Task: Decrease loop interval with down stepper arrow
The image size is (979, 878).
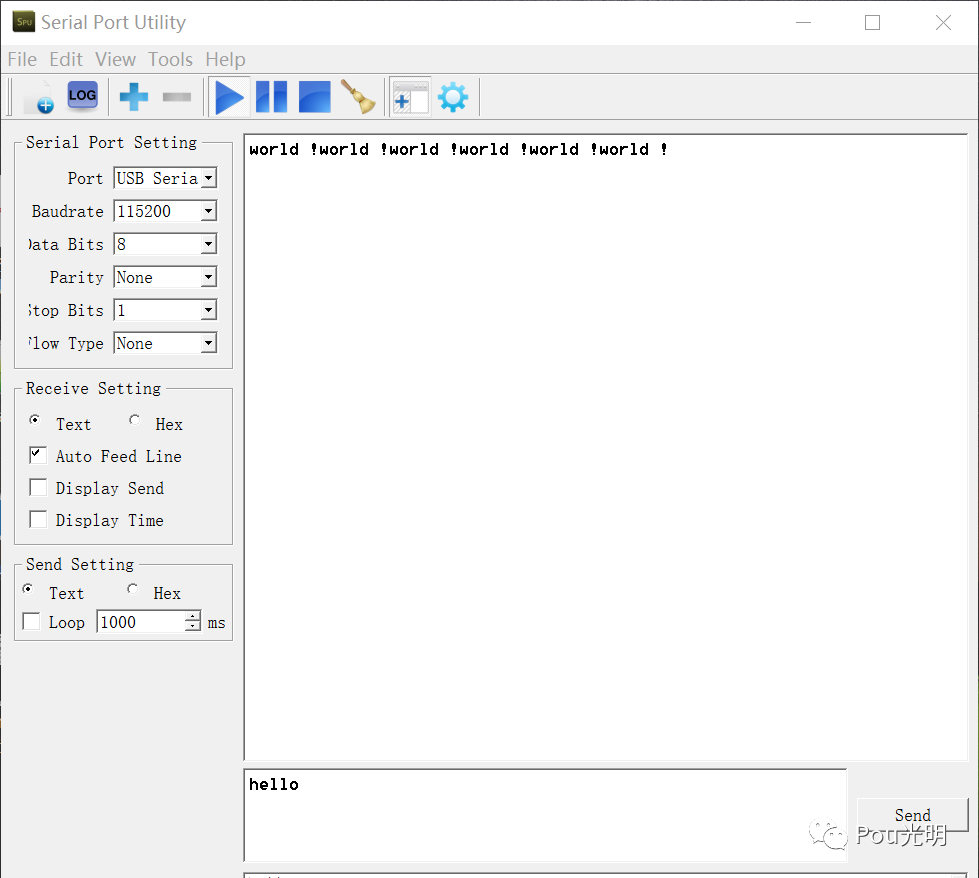Action: pos(193,627)
